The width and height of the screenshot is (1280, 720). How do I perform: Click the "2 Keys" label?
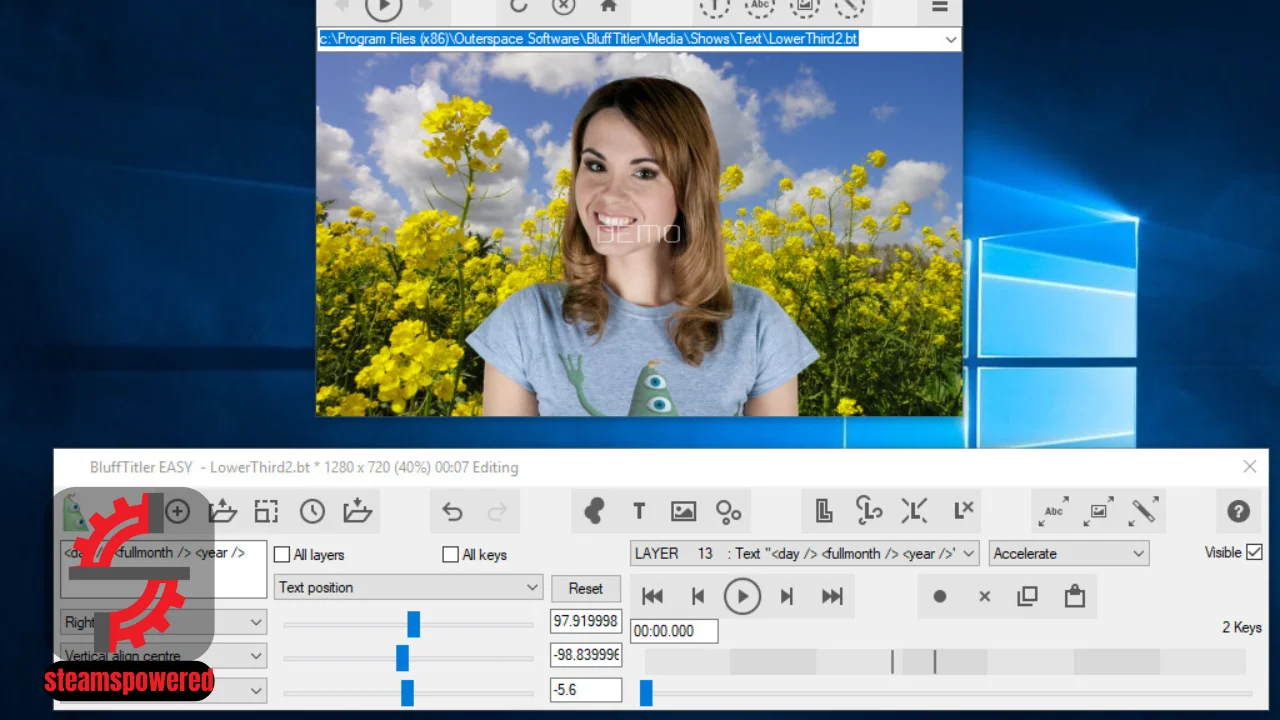point(1242,627)
